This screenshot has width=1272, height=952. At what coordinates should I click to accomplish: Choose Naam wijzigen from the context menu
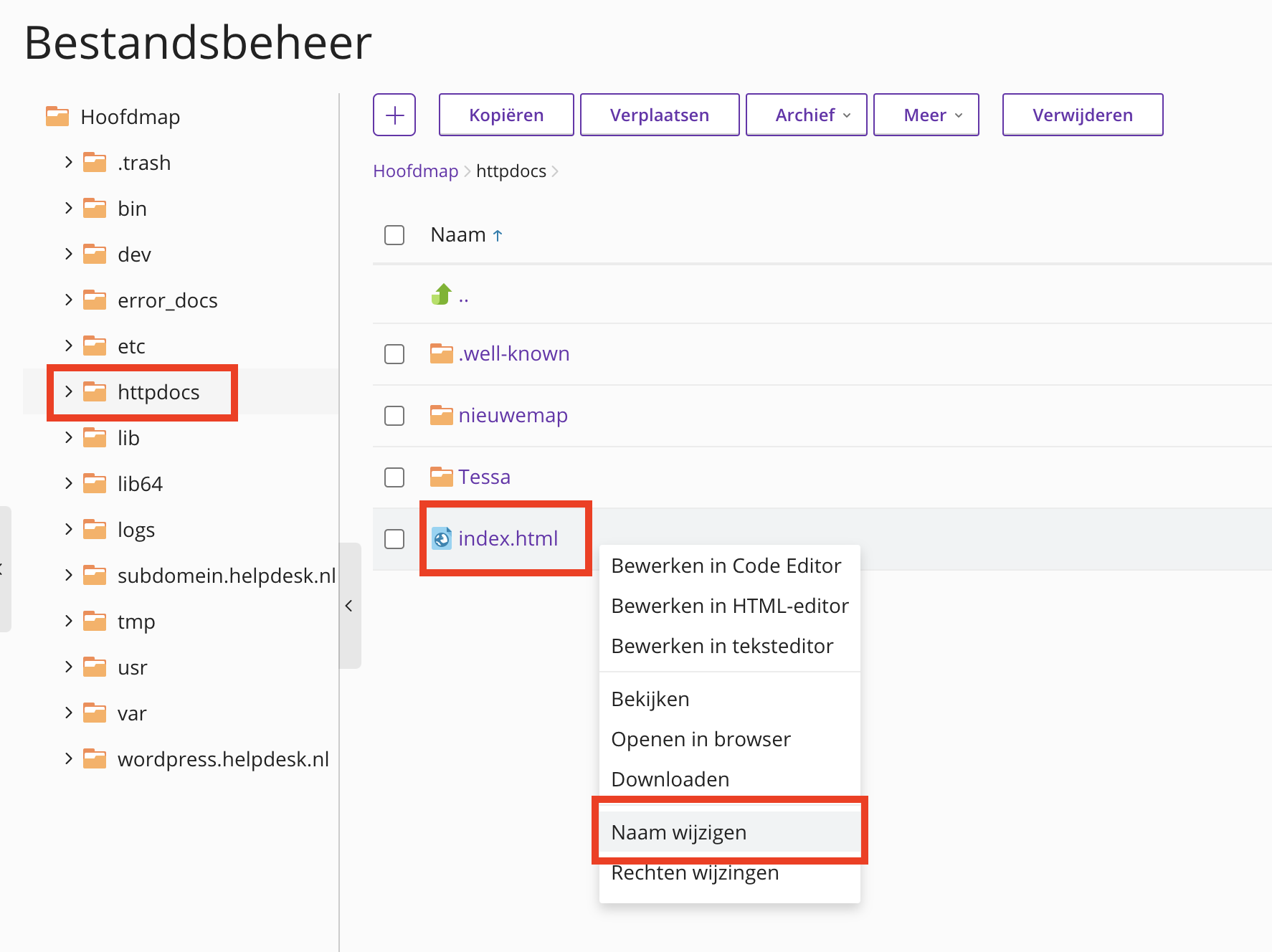(x=678, y=832)
